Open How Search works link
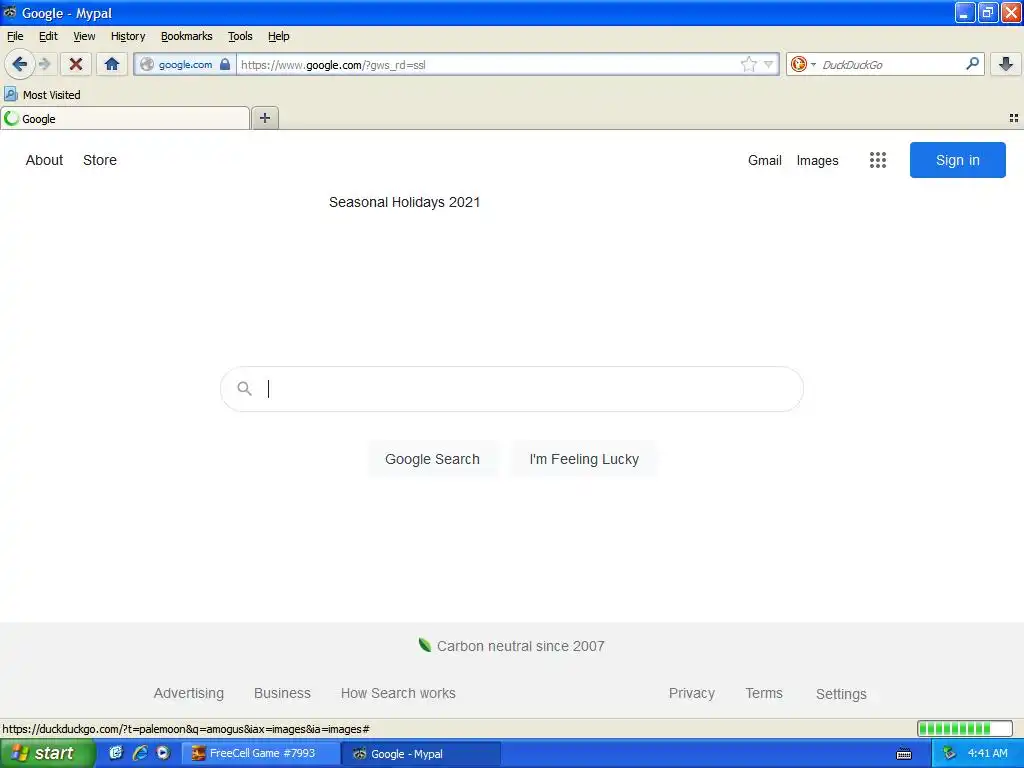 [398, 693]
